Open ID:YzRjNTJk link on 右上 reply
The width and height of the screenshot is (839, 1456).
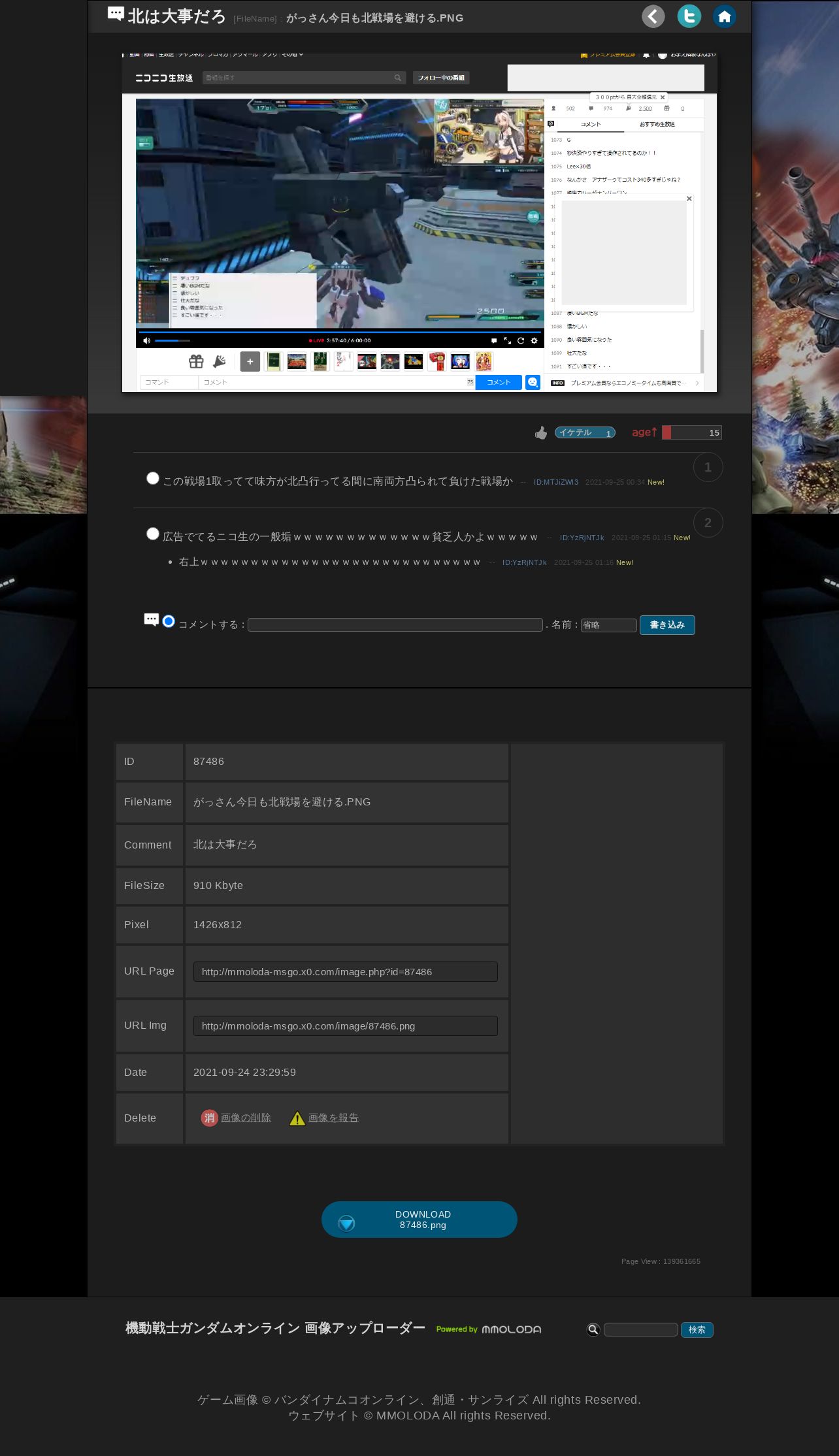[x=525, y=562]
